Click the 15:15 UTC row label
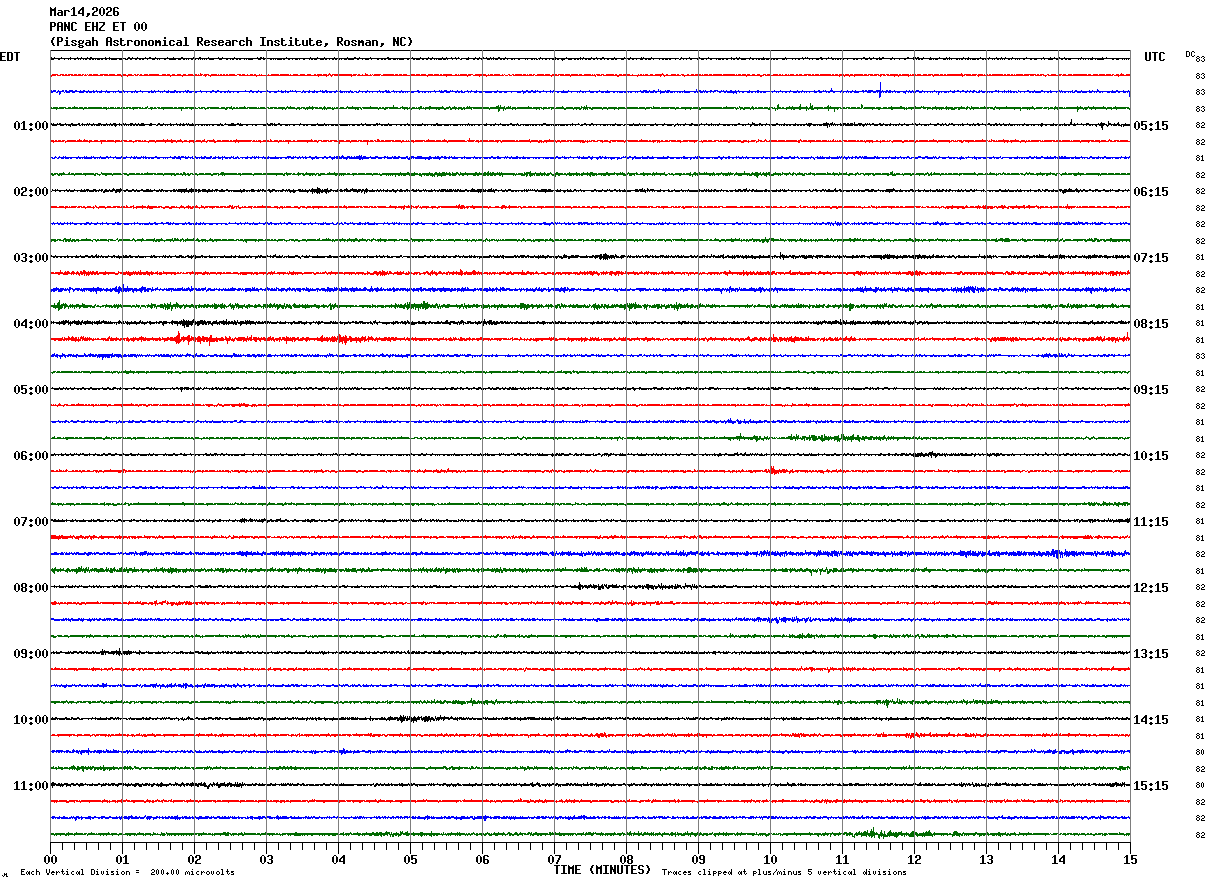Screen dimensions: 1210x886 [x=1151, y=786]
